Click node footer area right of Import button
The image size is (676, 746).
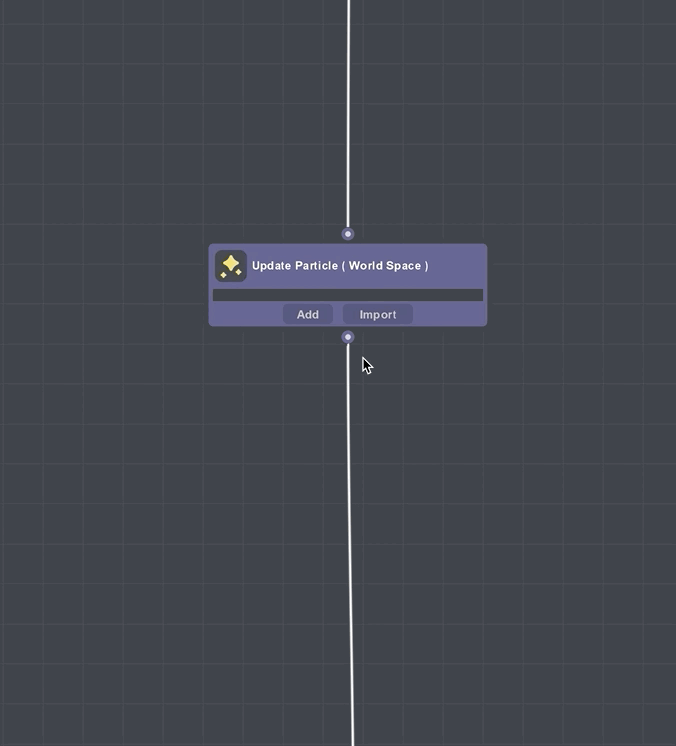(x=450, y=314)
